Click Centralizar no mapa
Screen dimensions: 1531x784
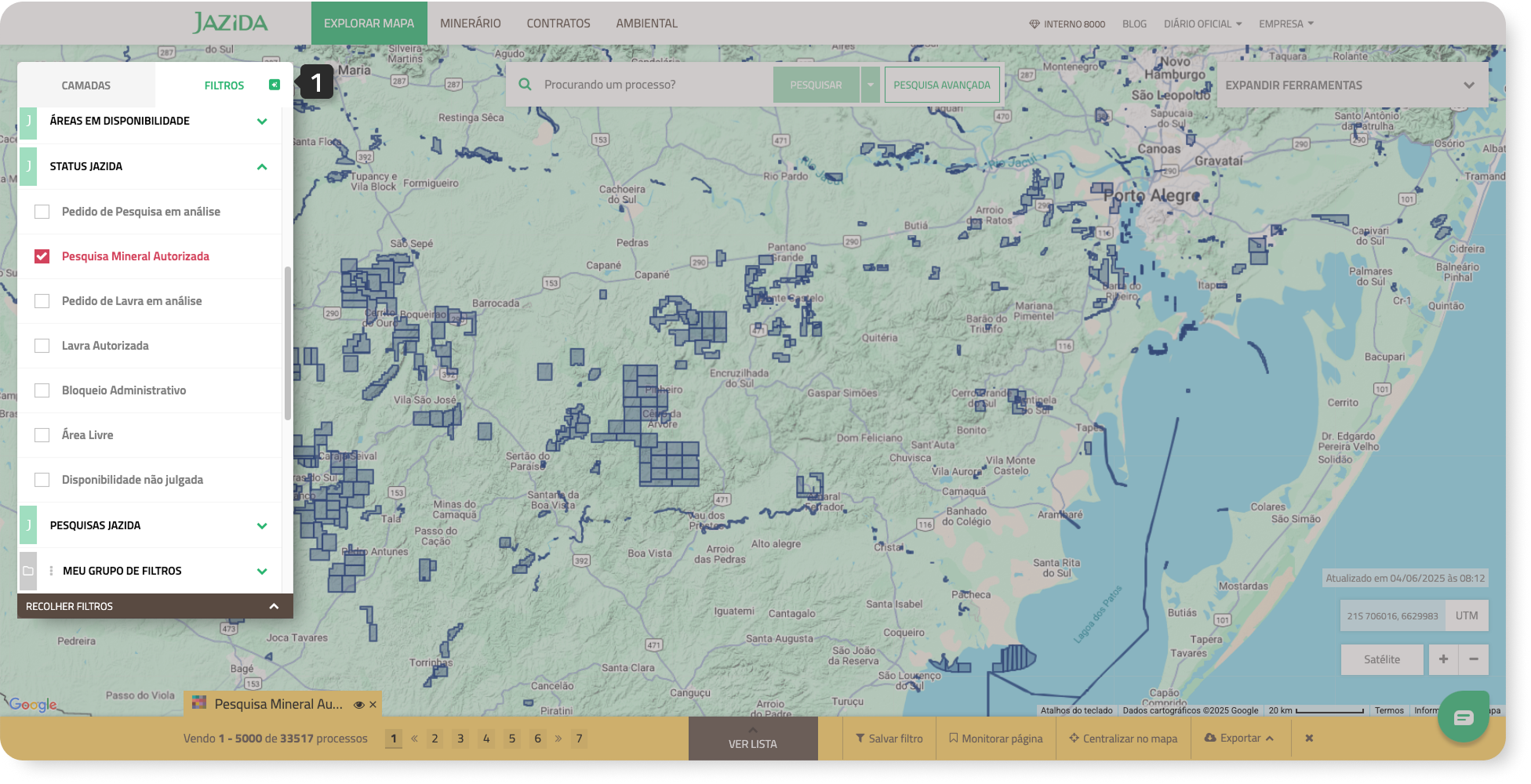point(1123,739)
